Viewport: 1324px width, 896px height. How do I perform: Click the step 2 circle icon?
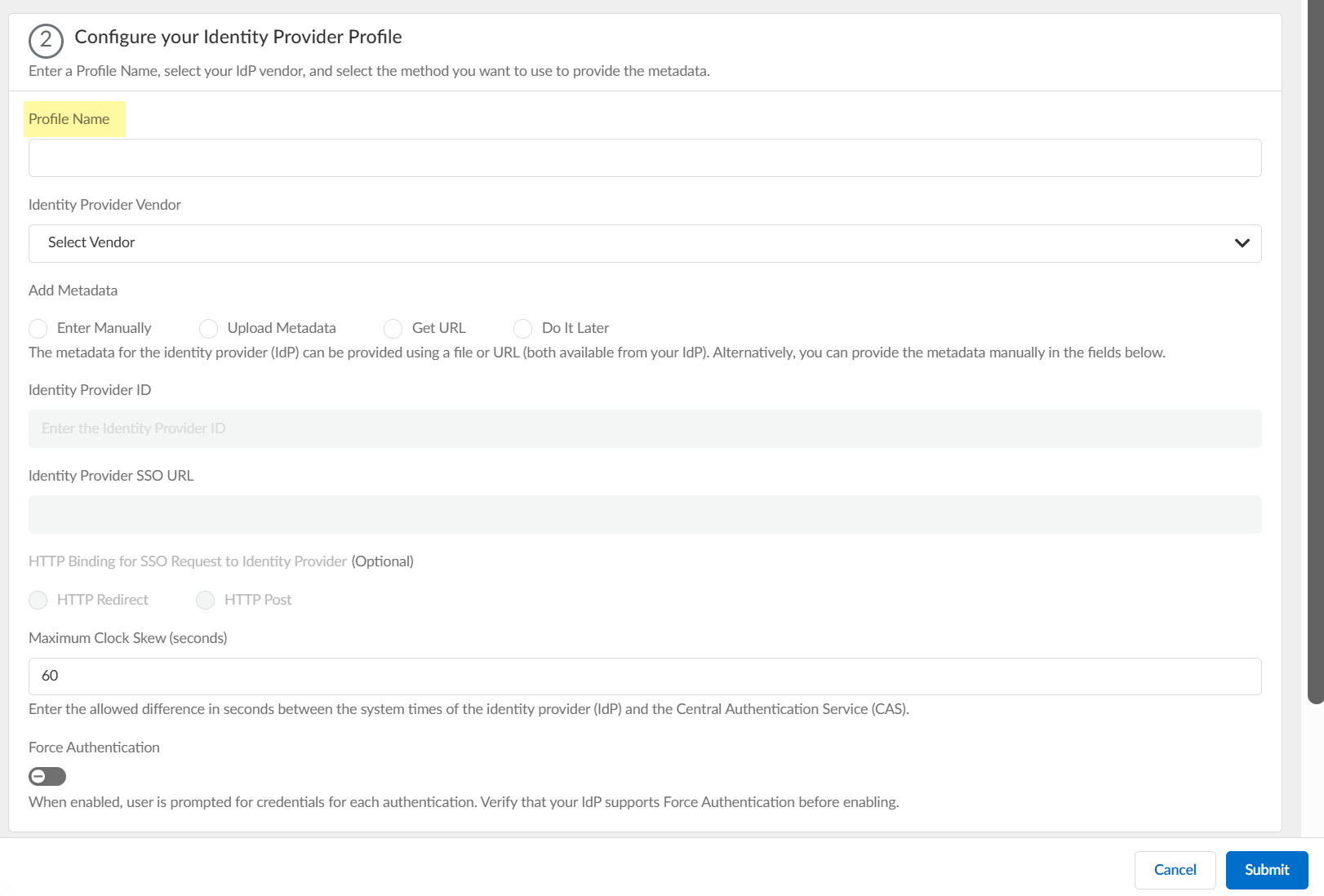coord(46,40)
